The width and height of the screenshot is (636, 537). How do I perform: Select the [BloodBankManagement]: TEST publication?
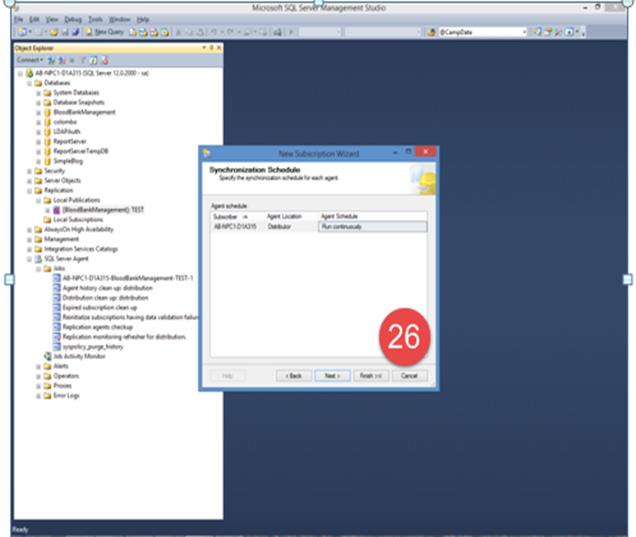103,210
